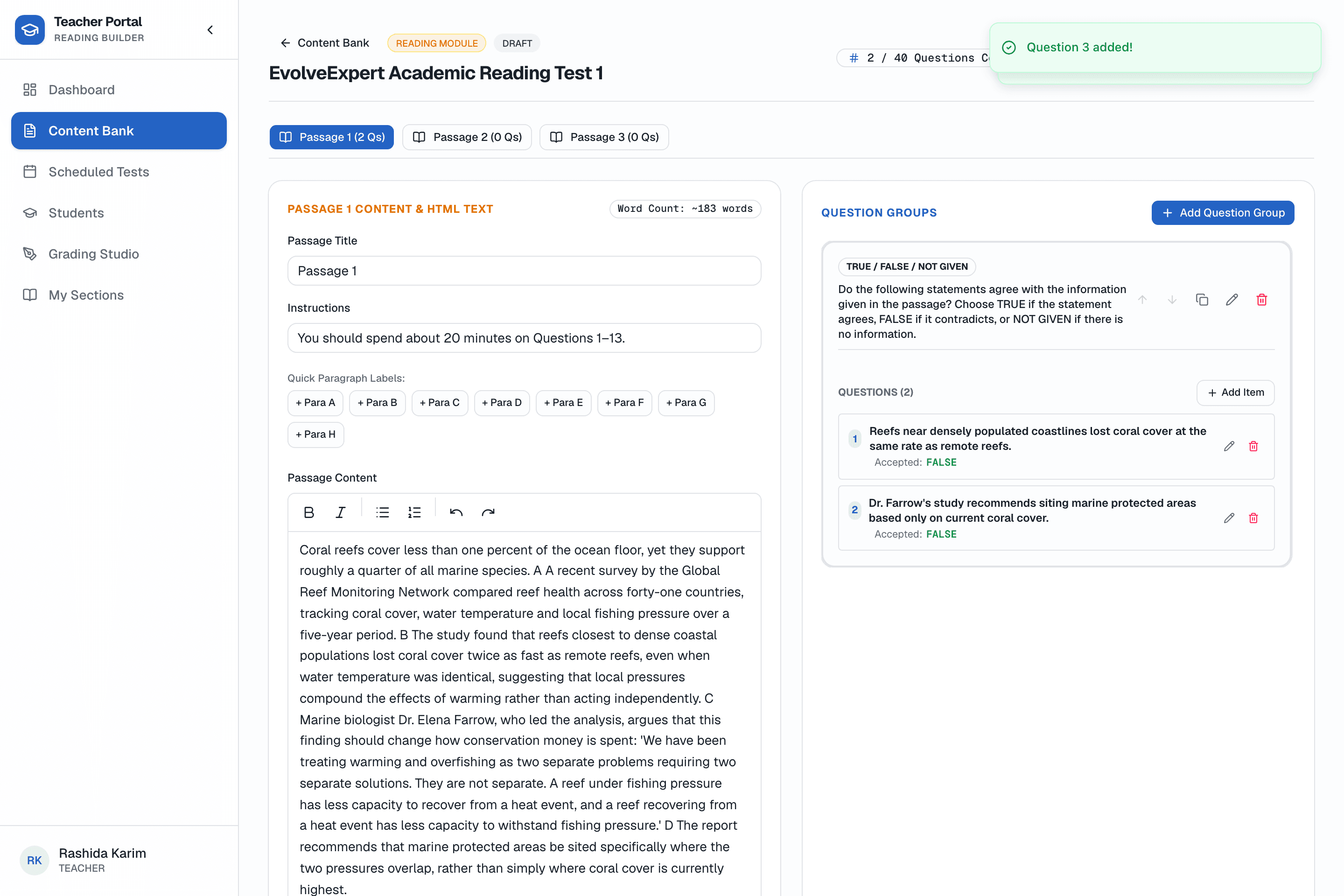Image resolution: width=1344 pixels, height=896 pixels.
Task: Click the Teacher Portal graduation cap logo
Action: (30, 30)
